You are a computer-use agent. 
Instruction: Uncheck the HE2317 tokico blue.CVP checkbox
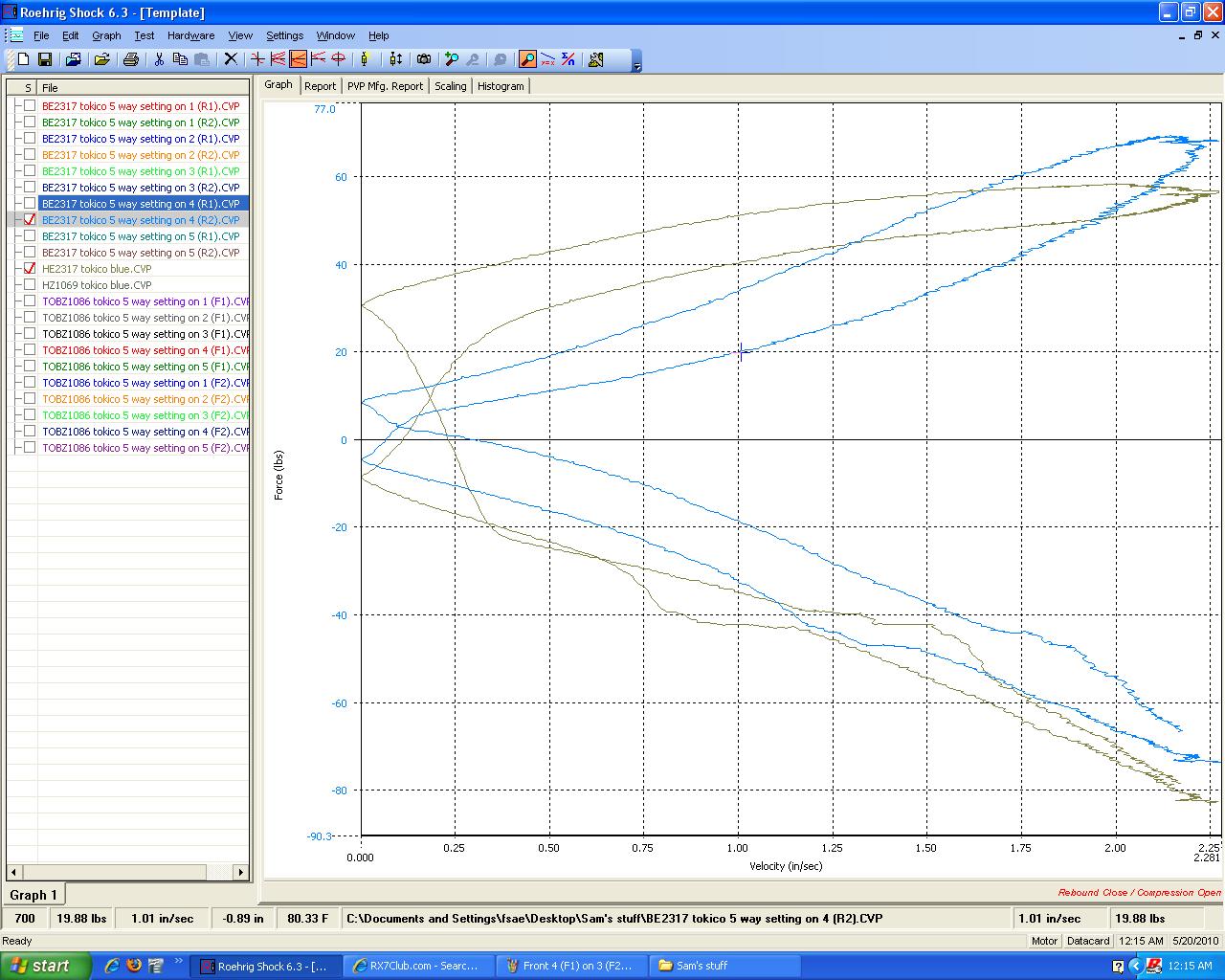click(30, 269)
